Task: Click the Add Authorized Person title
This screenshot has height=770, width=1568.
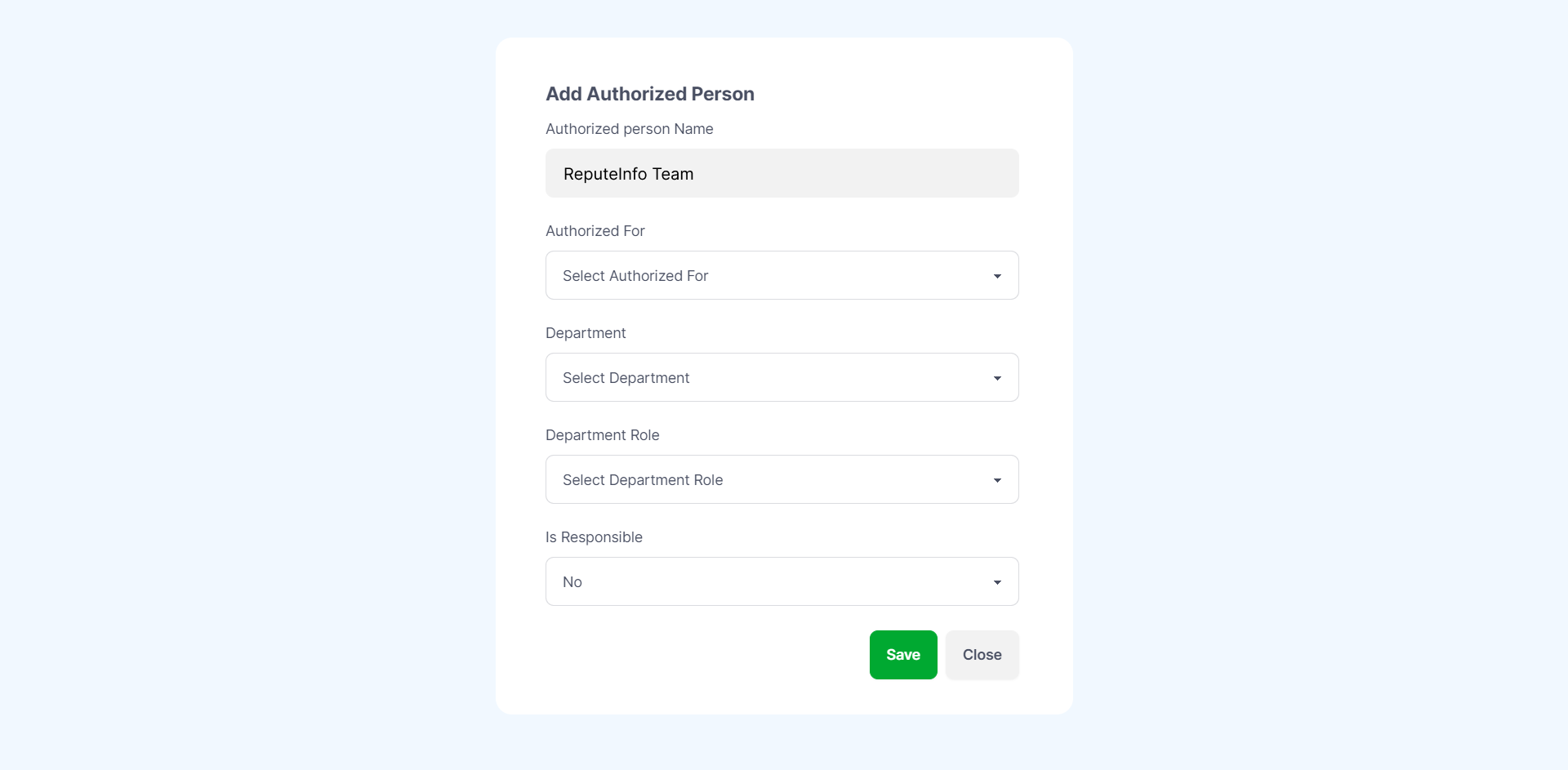Action: tap(649, 93)
